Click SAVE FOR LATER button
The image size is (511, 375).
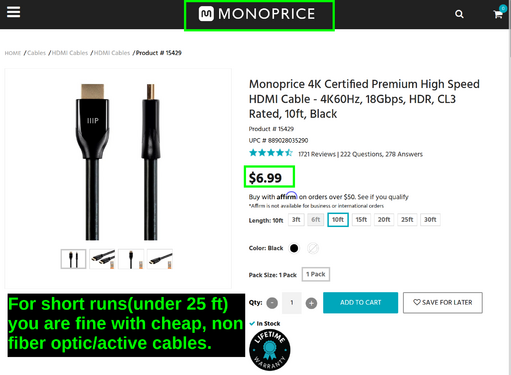443,303
